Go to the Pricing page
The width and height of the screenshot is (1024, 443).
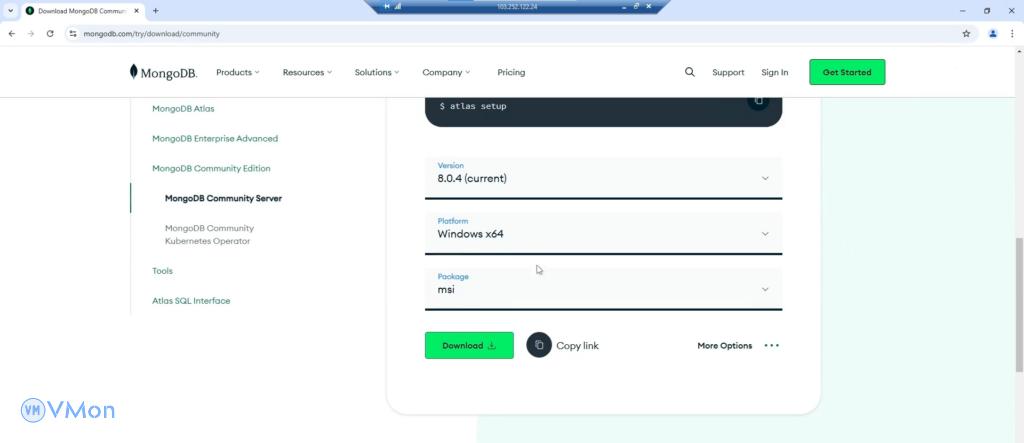click(x=511, y=72)
